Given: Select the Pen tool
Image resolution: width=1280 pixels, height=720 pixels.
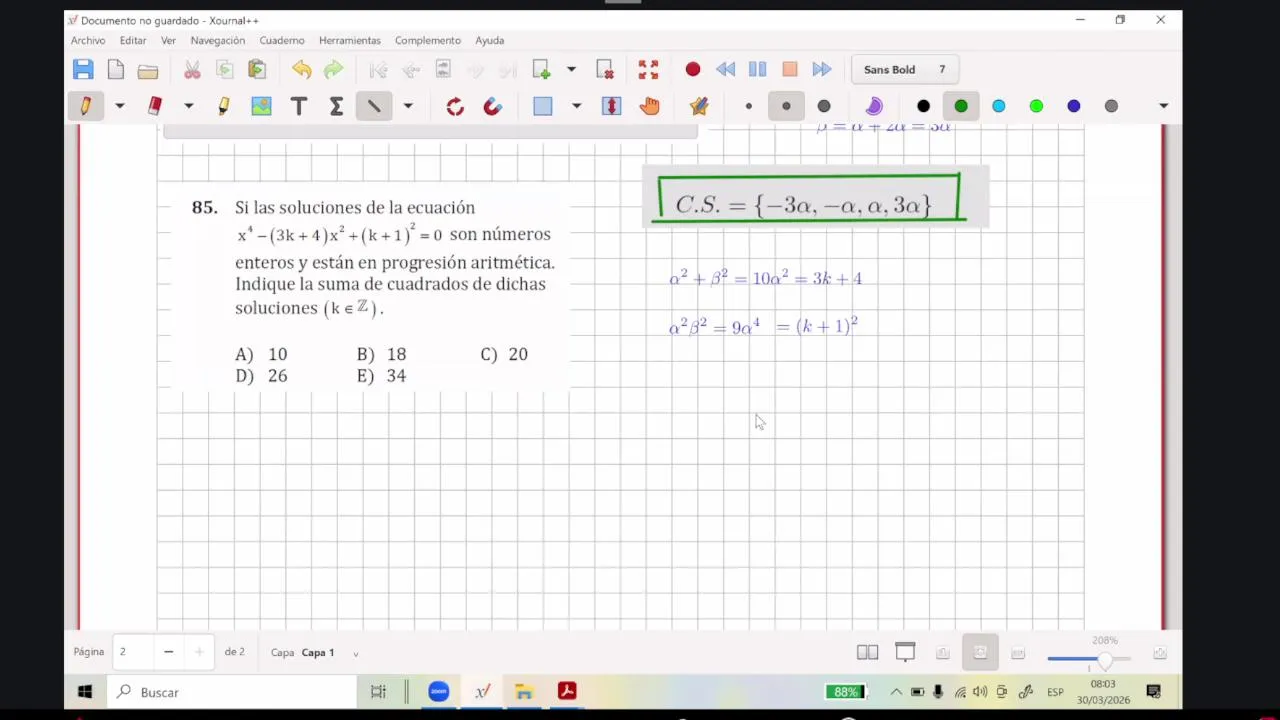Looking at the screenshot, I should [85, 106].
